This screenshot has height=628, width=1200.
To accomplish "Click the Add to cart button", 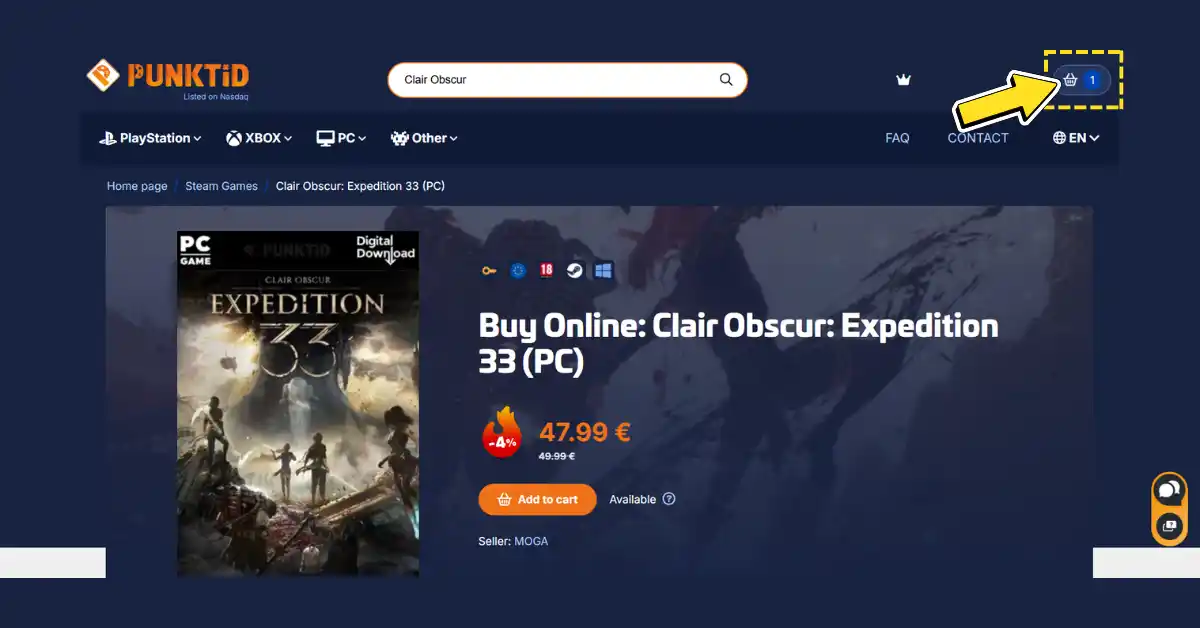I will point(537,499).
